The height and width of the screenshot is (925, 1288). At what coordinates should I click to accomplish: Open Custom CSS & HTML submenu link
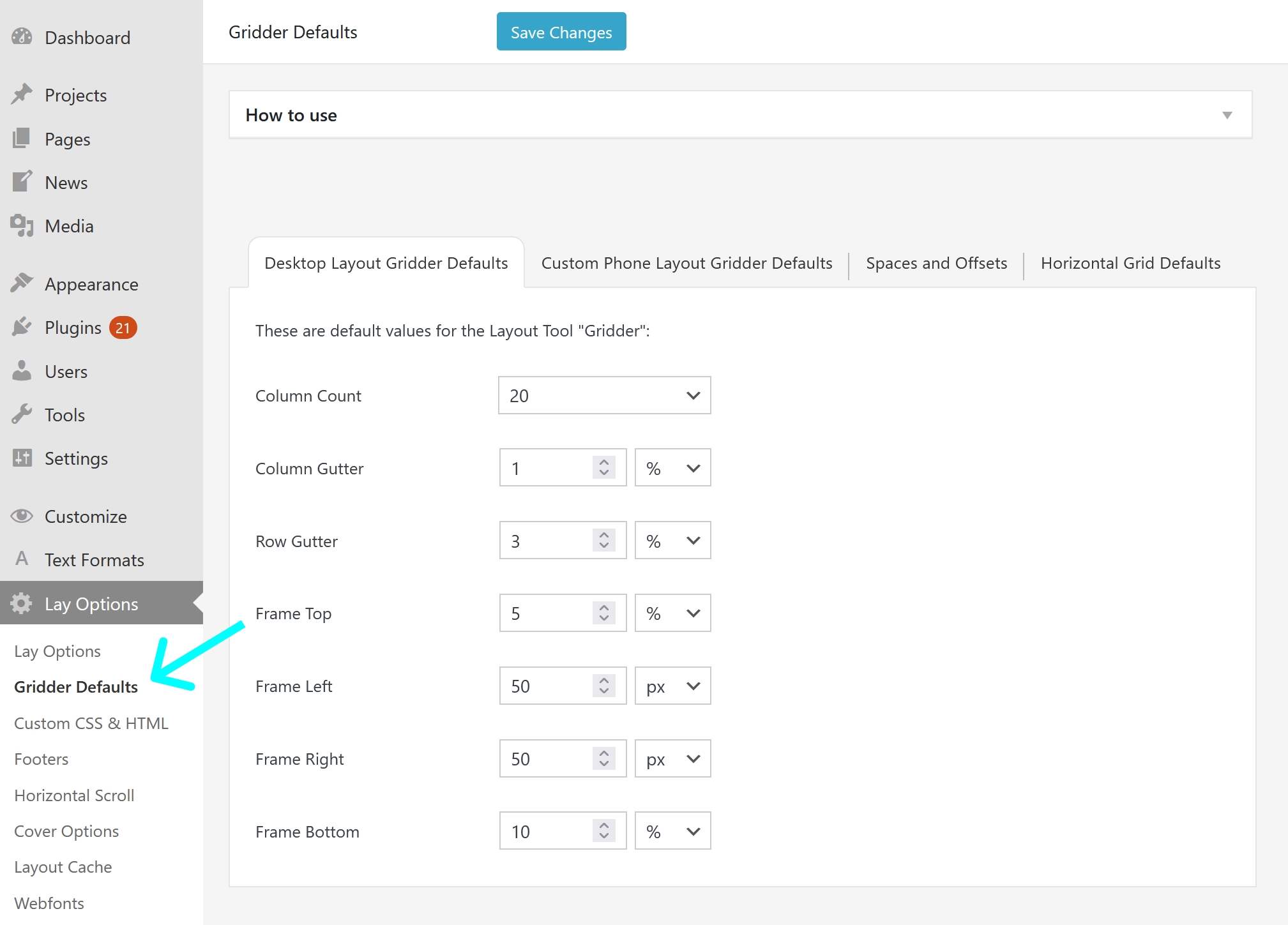click(91, 723)
